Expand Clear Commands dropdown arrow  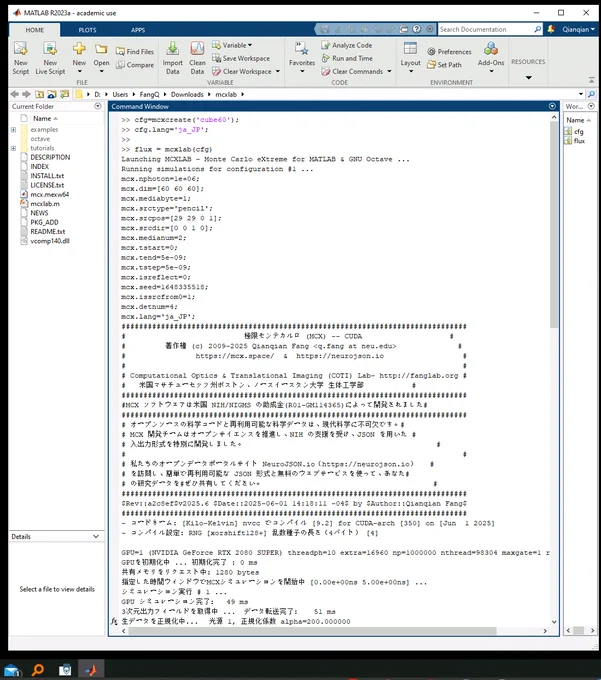(x=389, y=71)
